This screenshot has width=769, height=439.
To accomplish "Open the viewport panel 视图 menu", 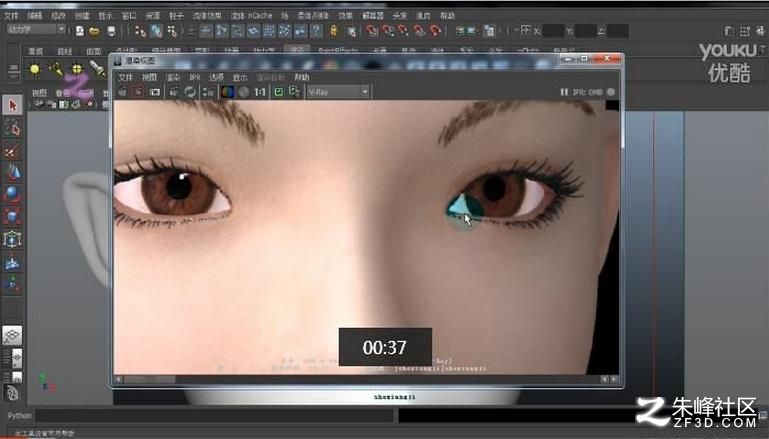I will [39, 93].
